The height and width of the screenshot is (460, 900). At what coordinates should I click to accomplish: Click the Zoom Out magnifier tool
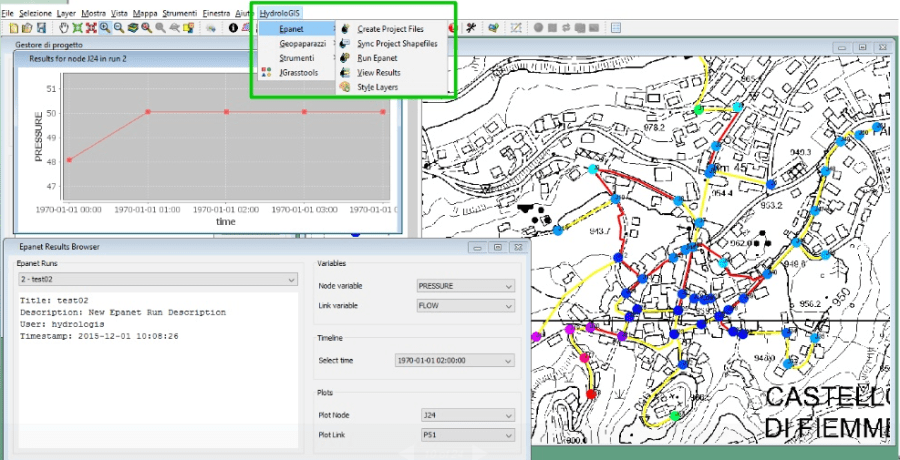[x=119, y=28]
